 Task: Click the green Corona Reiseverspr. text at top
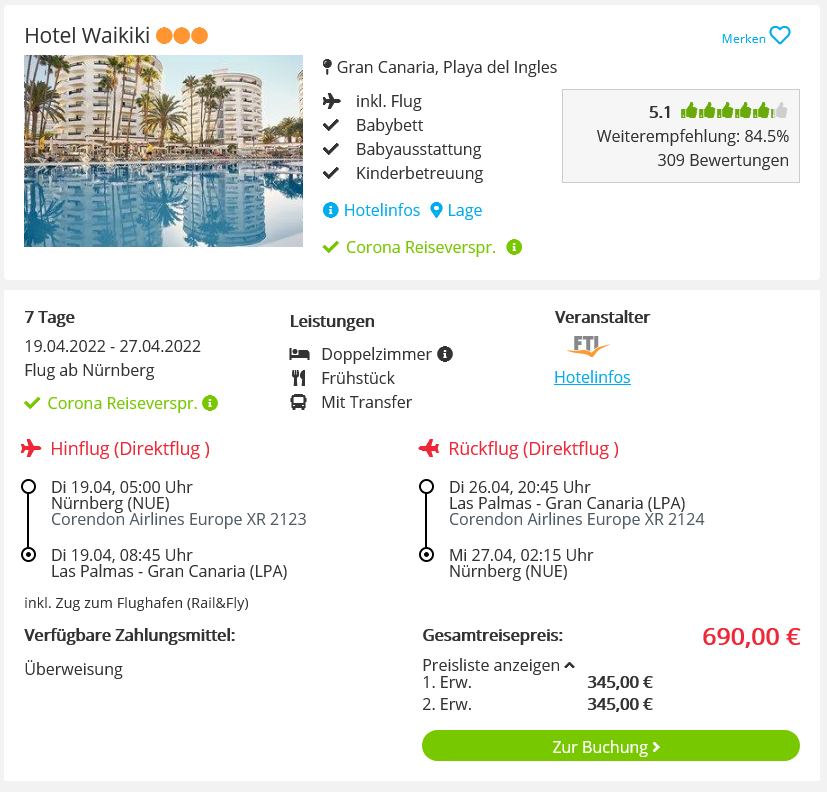421,247
